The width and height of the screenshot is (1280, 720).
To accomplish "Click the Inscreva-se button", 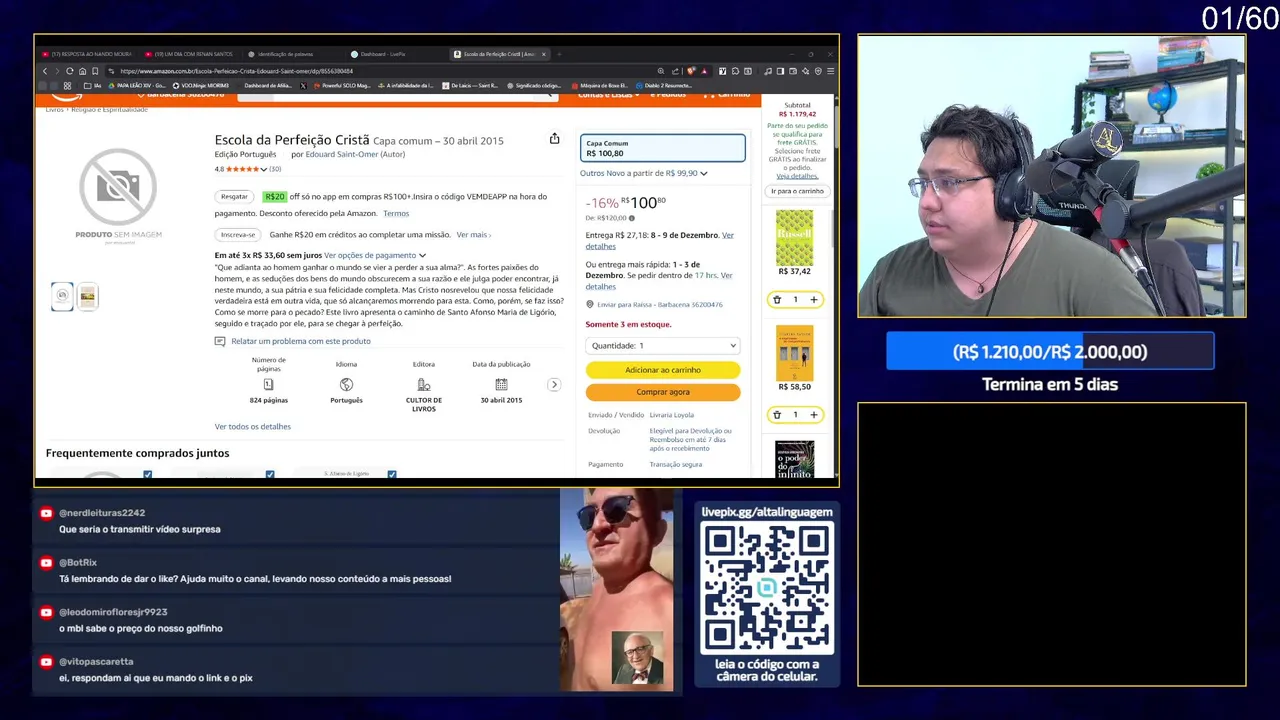I will point(238,235).
